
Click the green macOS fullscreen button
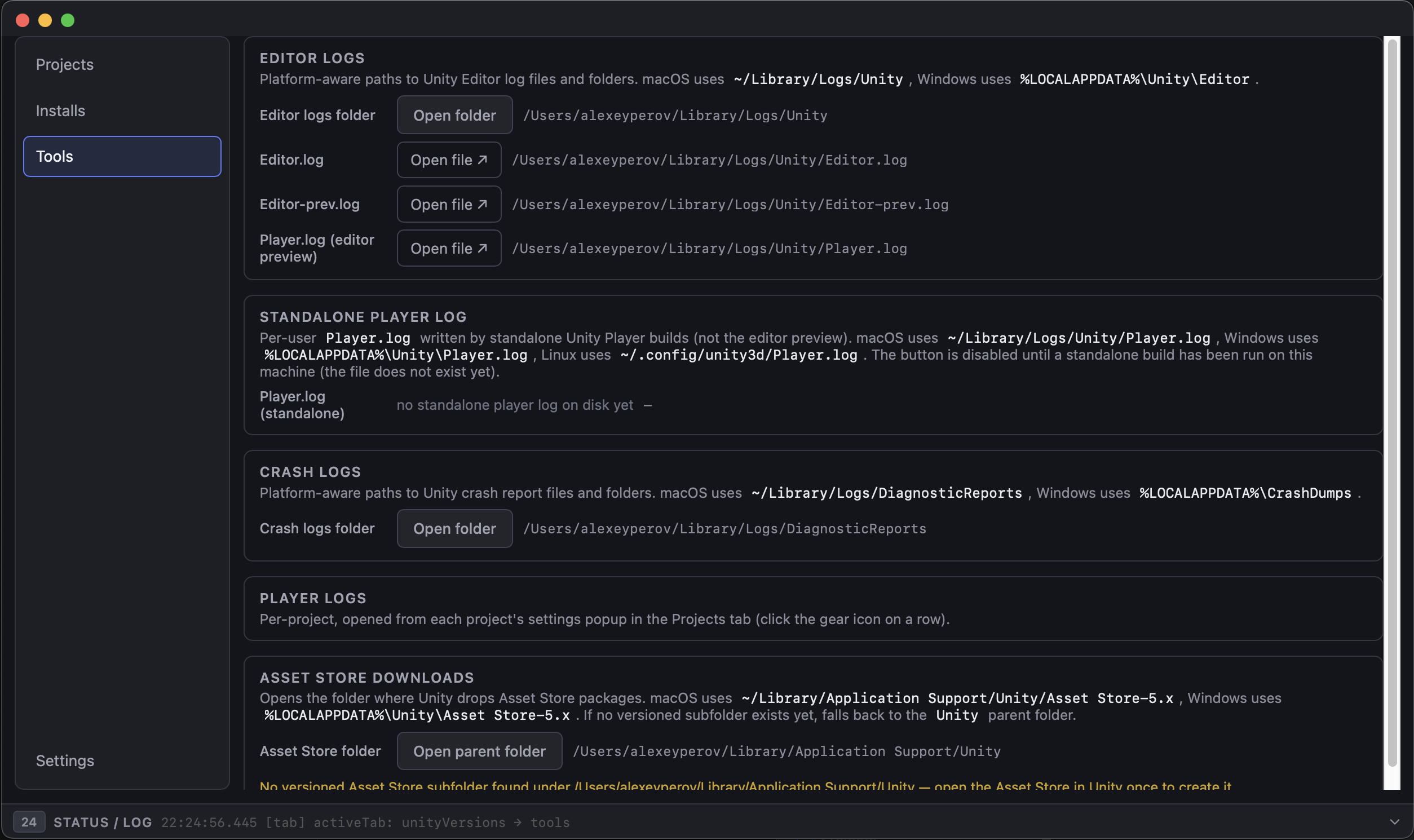pos(67,20)
